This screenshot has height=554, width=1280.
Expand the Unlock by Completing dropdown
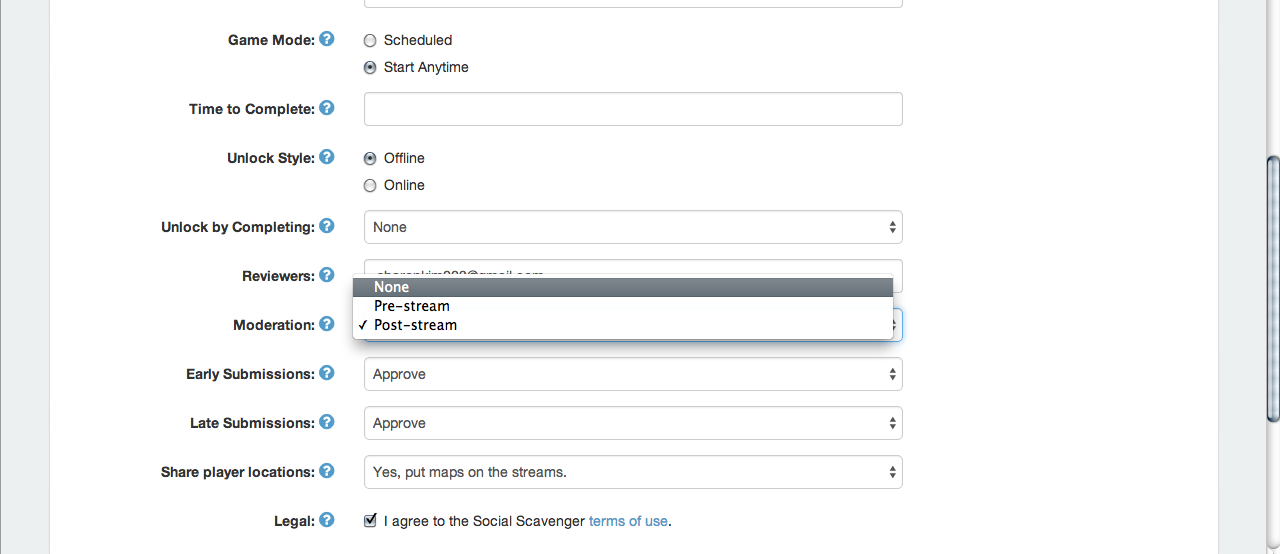[633, 227]
